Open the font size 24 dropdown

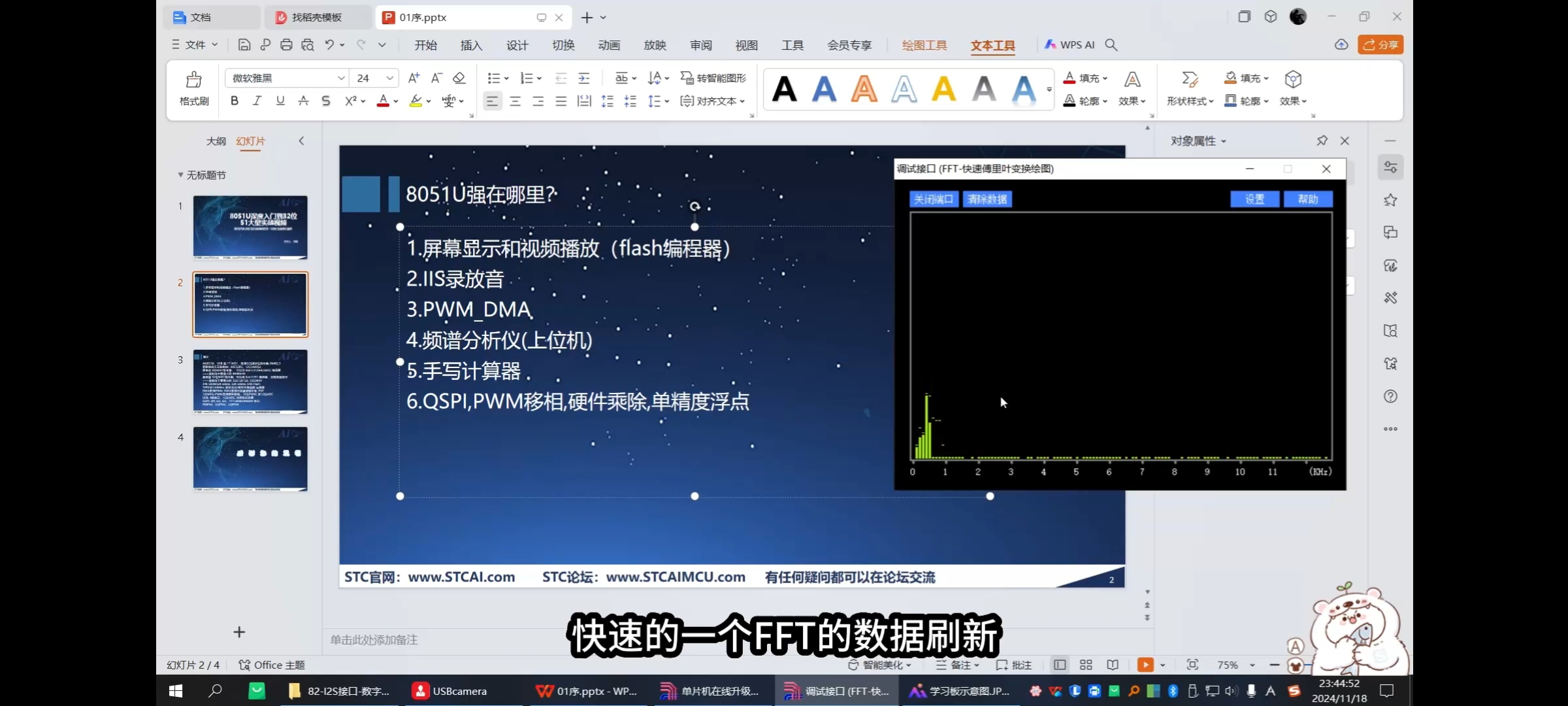click(389, 78)
